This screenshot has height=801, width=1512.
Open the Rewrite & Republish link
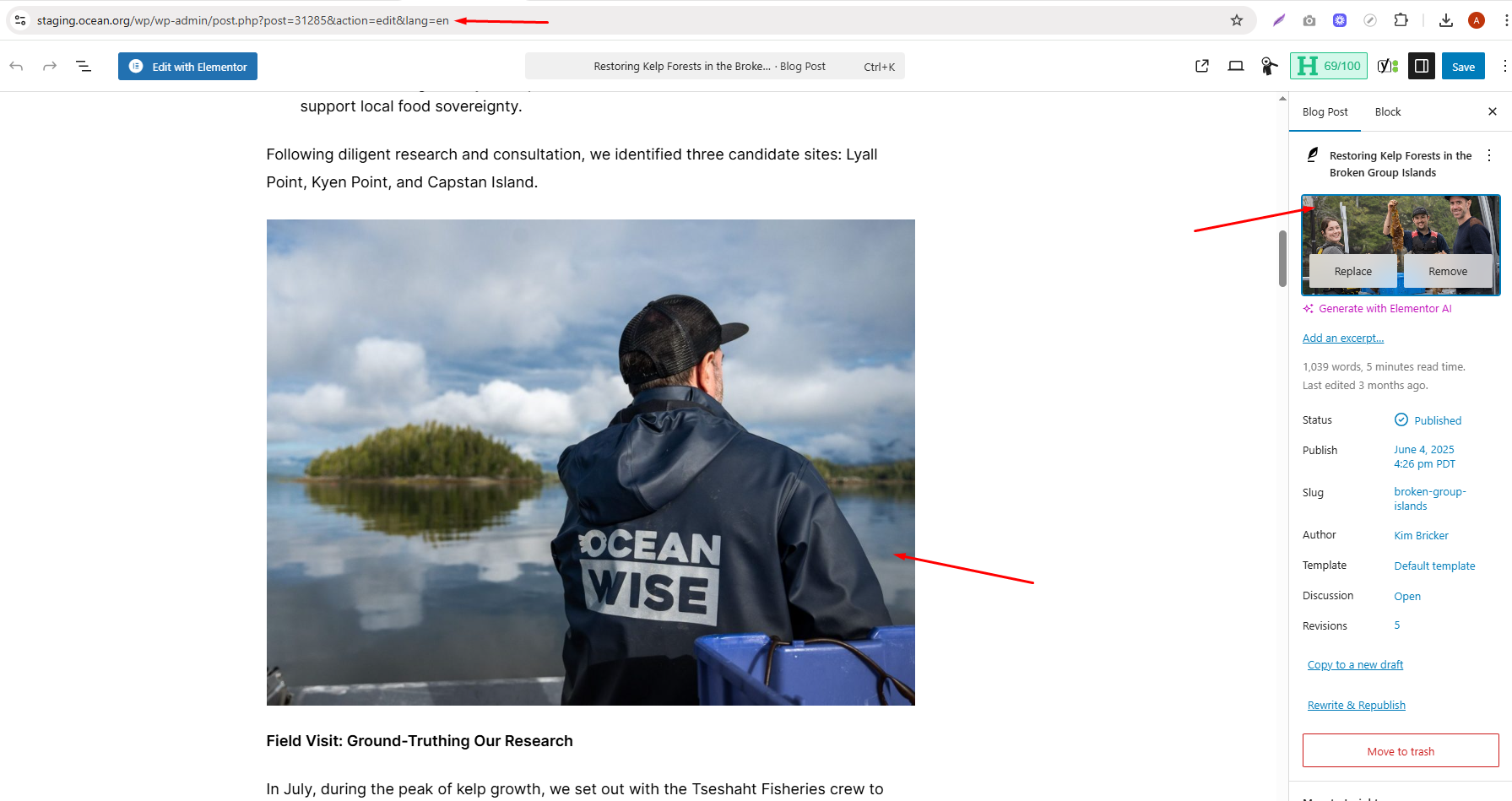pyautogui.click(x=1357, y=705)
